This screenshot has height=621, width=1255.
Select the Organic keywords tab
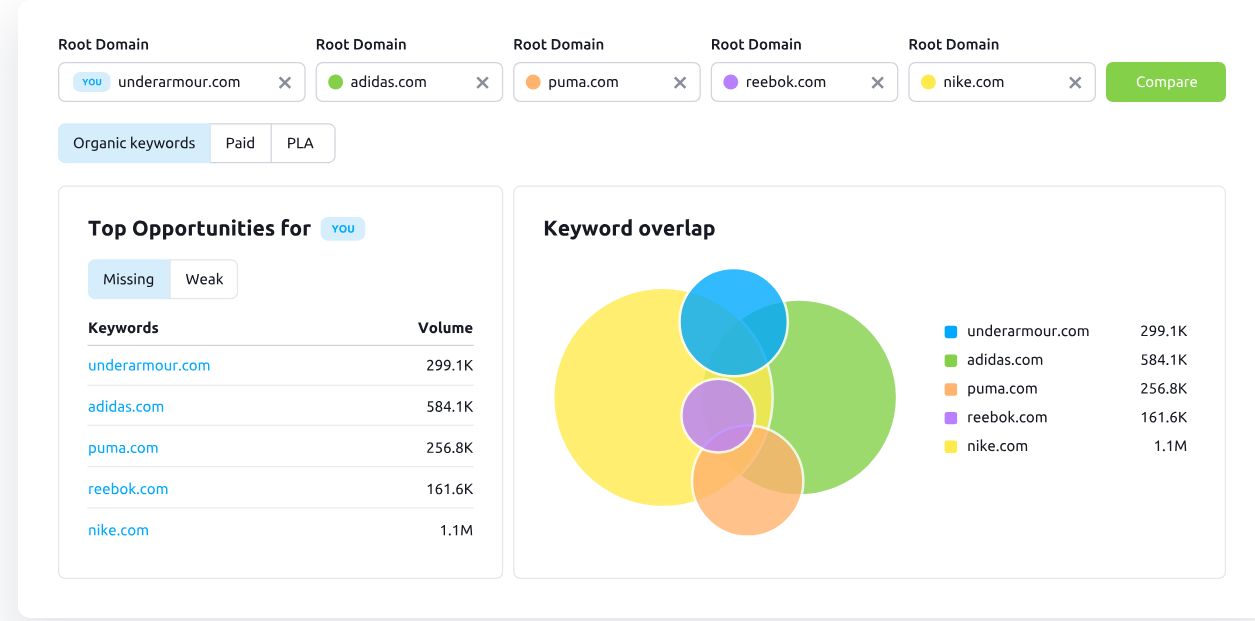pyautogui.click(x=134, y=143)
